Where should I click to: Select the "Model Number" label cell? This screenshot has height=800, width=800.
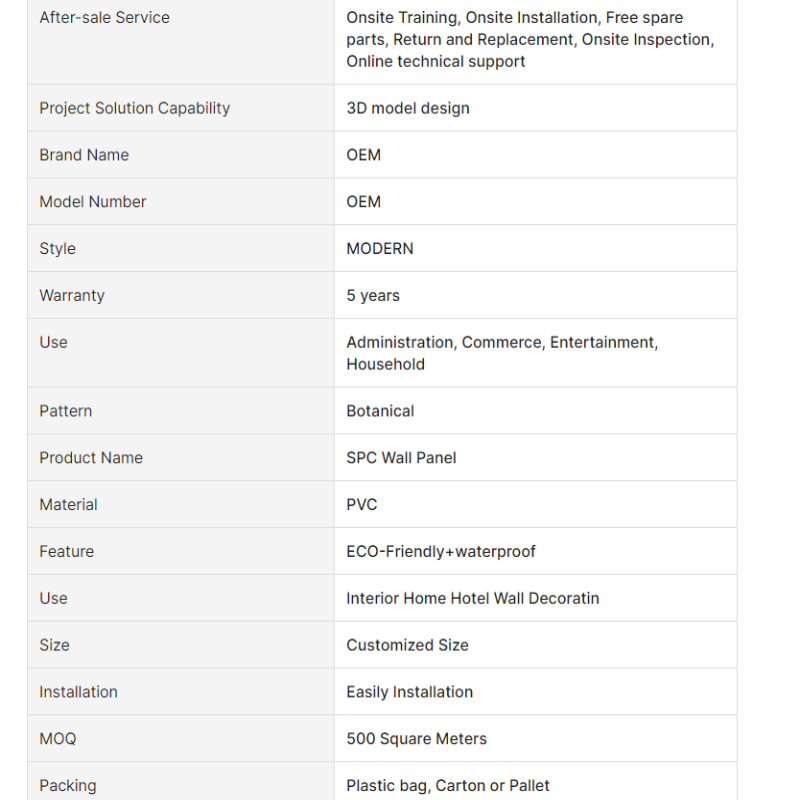(92, 202)
